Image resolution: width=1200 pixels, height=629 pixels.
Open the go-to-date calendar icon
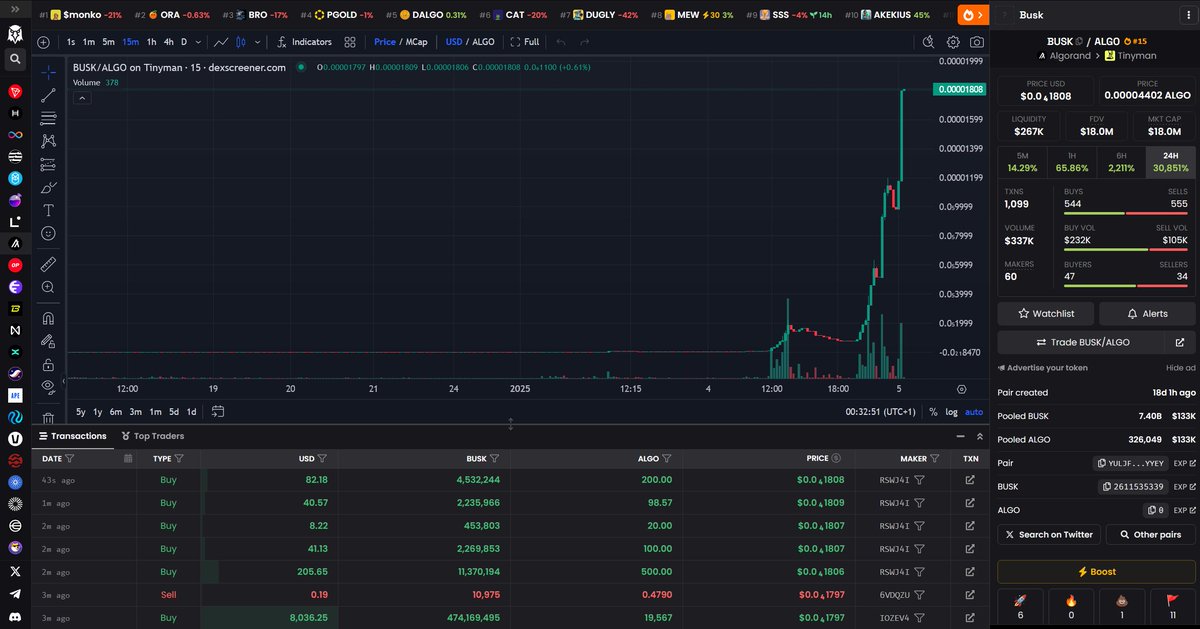[218, 411]
